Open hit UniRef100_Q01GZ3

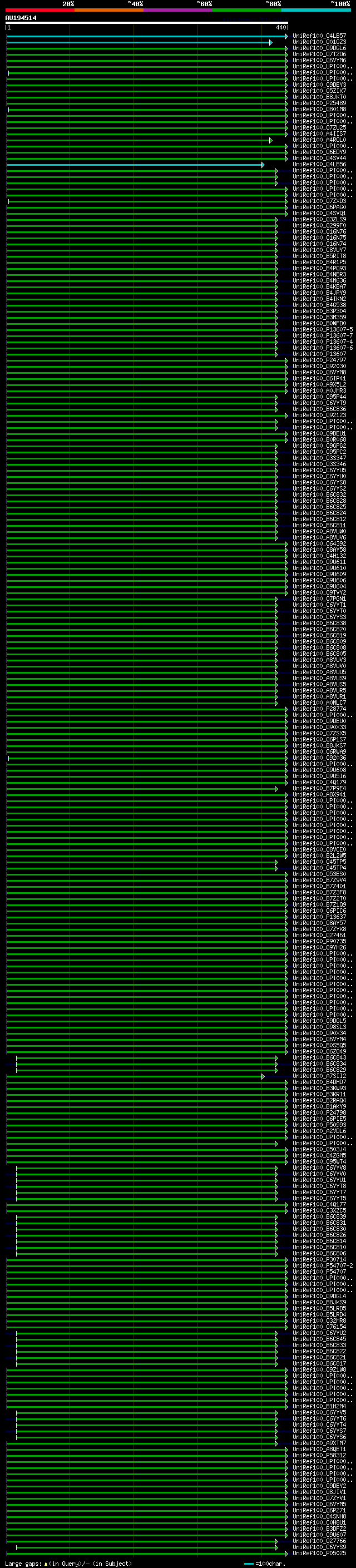click(319, 42)
